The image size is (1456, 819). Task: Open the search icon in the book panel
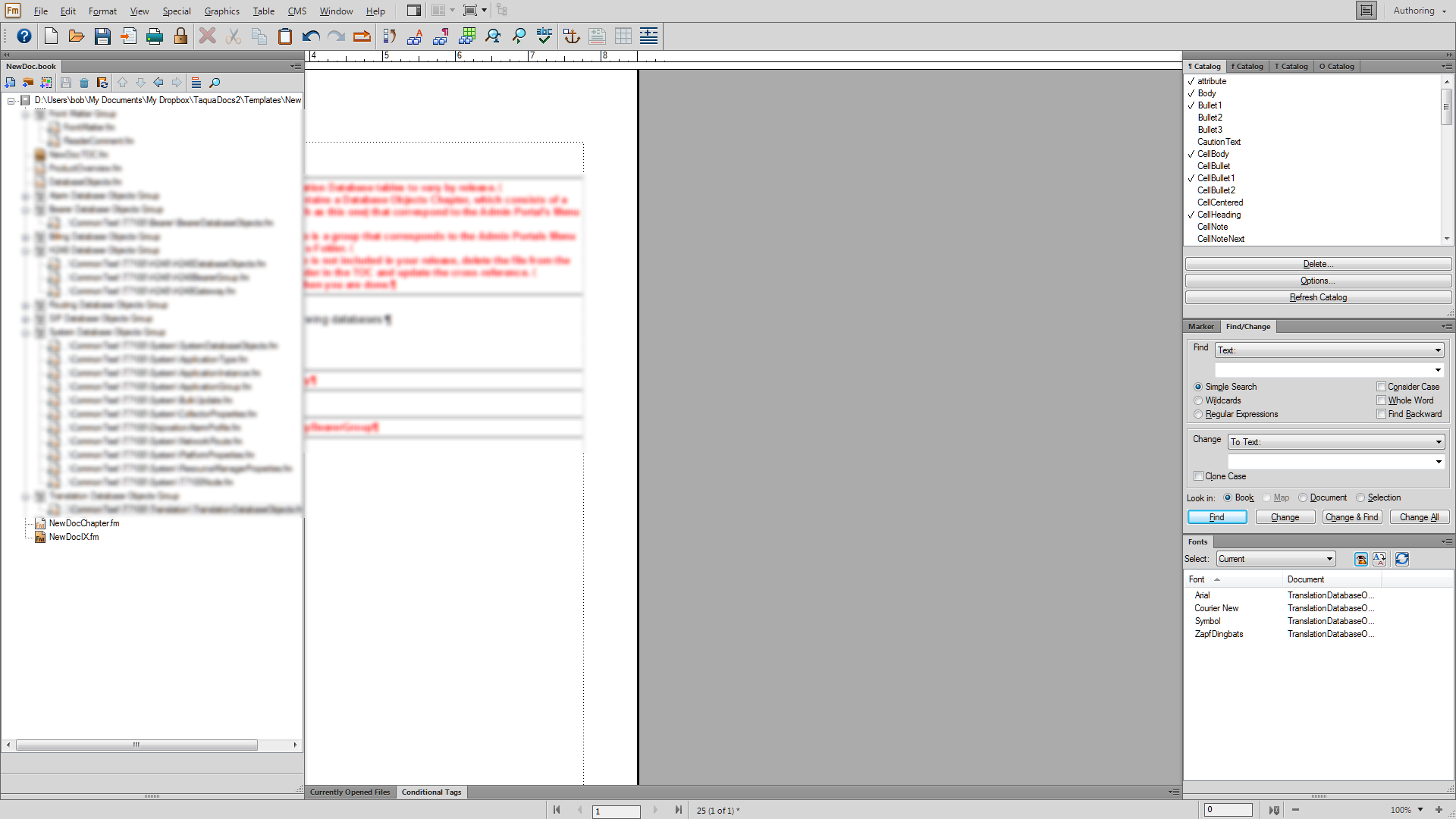click(x=214, y=83)
